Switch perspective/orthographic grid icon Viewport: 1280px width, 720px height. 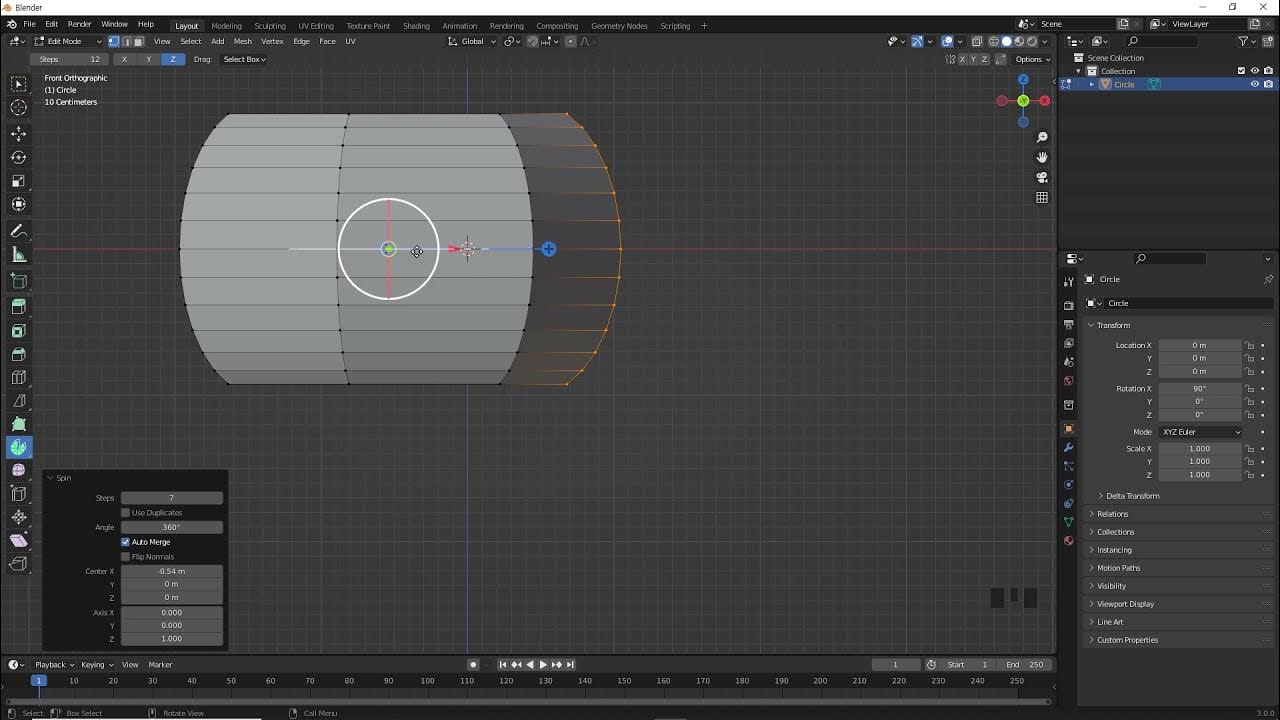[x=1042, y=198]
